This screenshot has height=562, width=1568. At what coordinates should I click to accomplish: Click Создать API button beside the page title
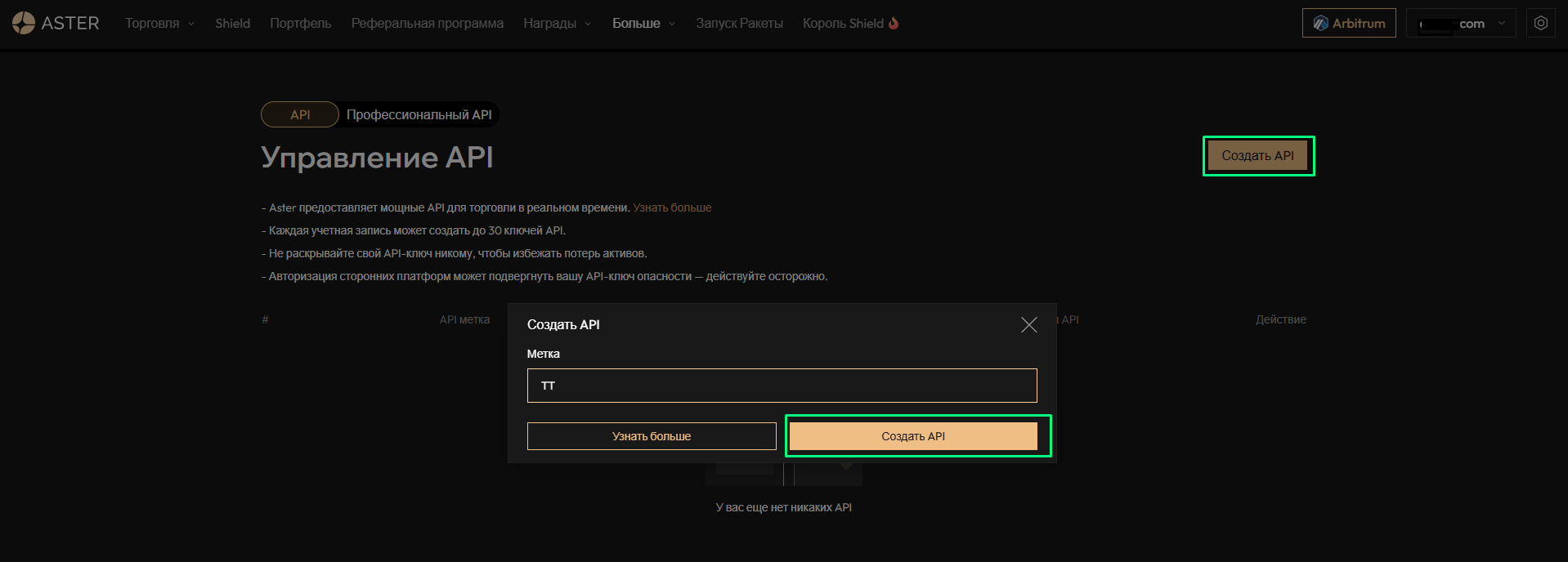point(1257,155)
